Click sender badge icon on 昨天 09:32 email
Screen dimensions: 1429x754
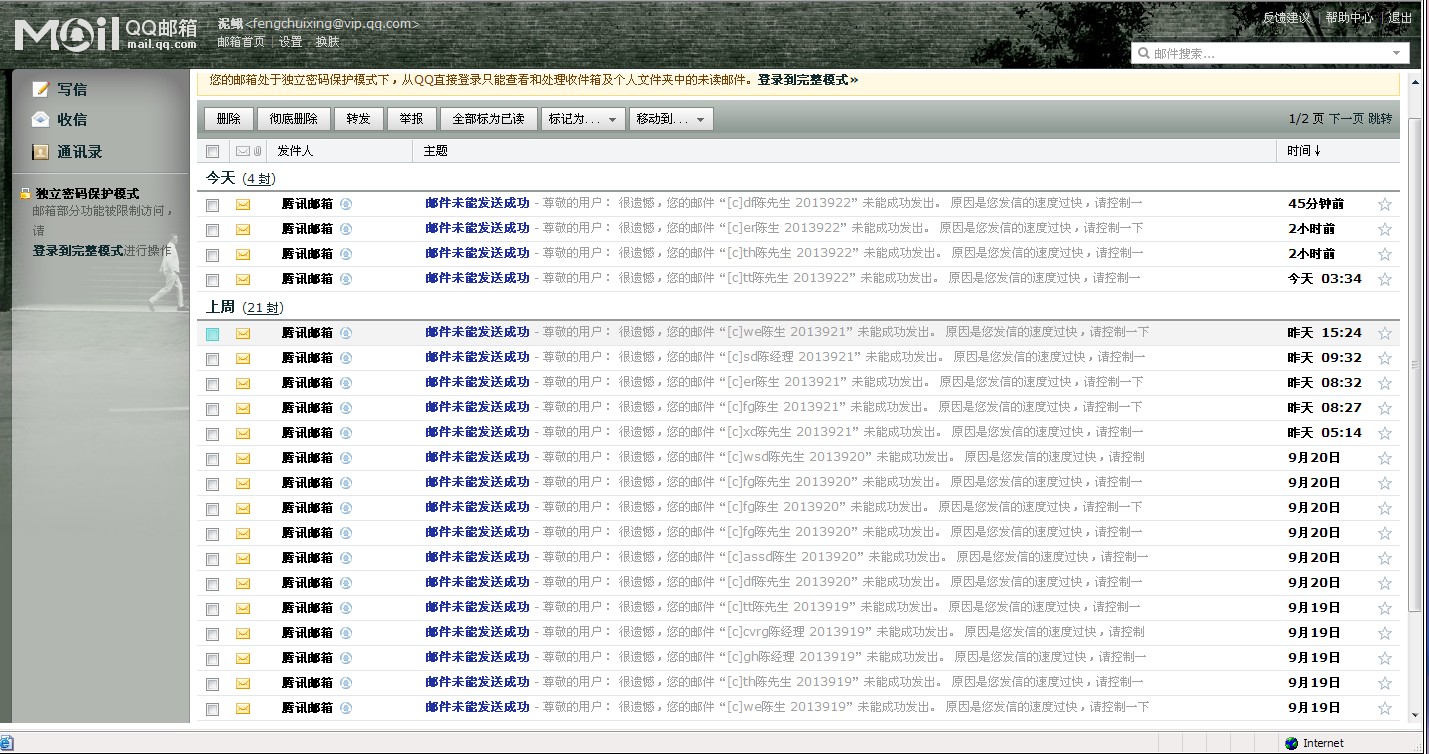(346, 358)
